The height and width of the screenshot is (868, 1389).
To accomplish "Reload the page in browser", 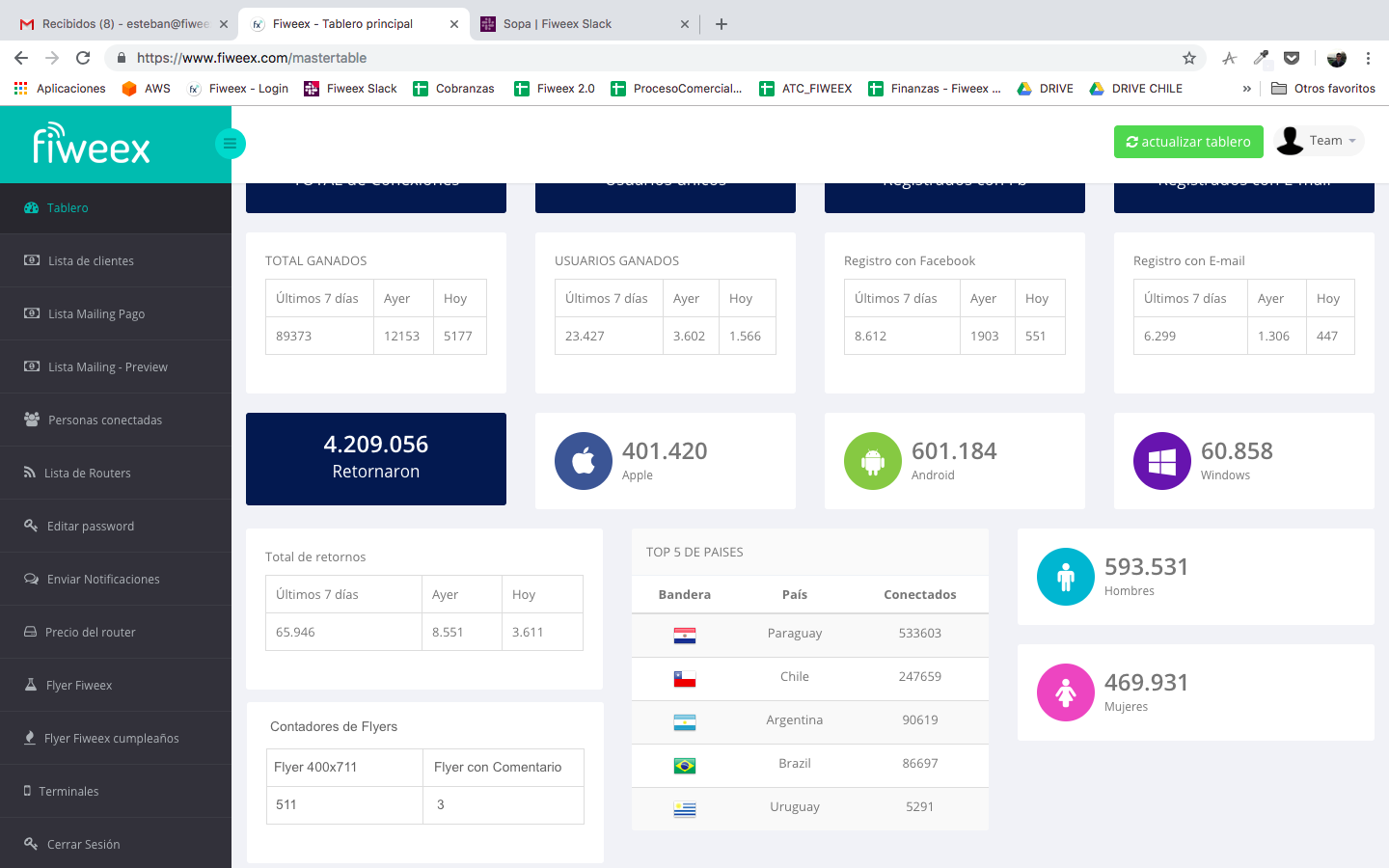I will [83, 58].
